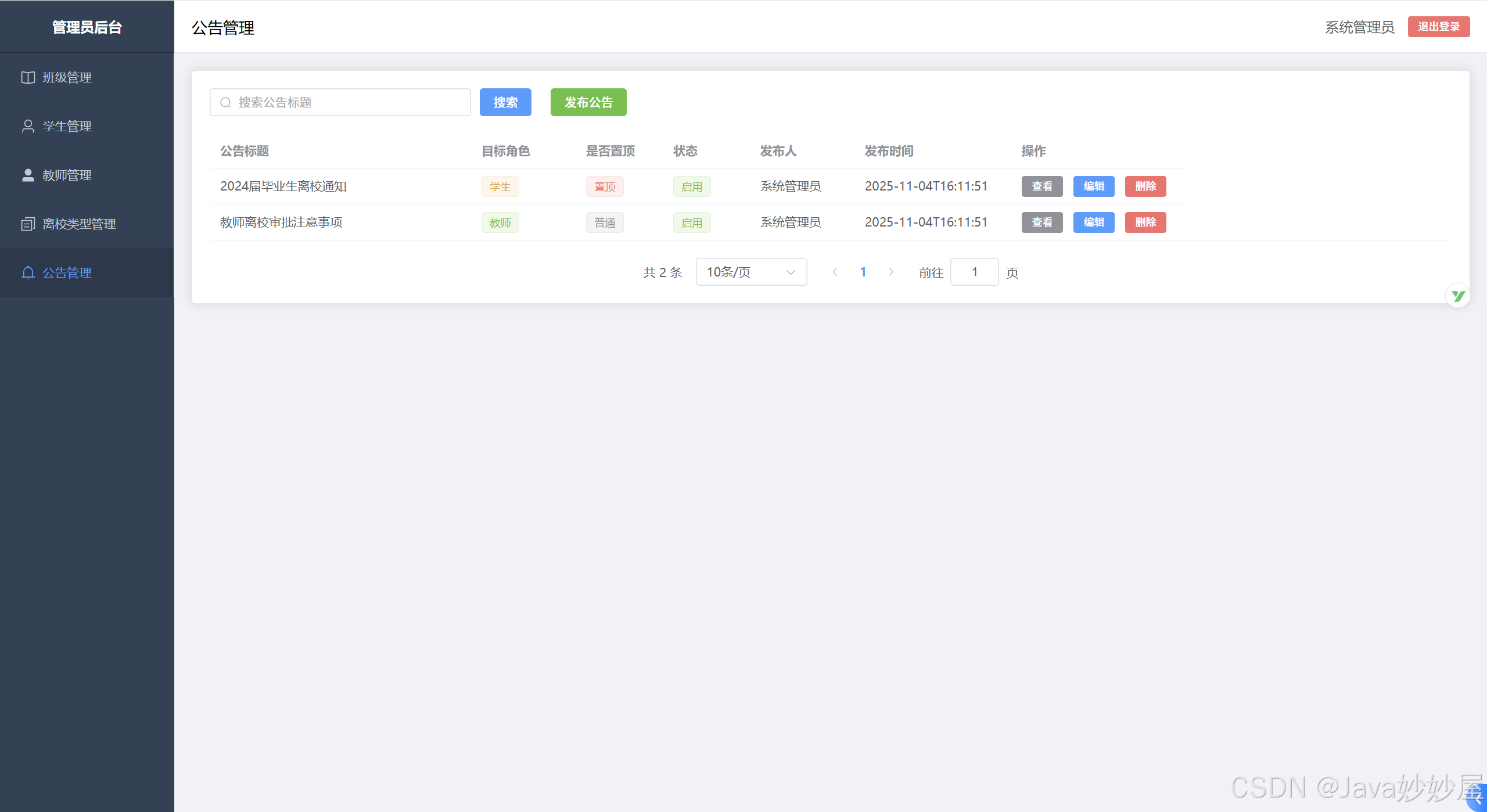Click the 学生 role tag
The height and width of the screenshot is (812, 1487).
click(x=500, y=186)
